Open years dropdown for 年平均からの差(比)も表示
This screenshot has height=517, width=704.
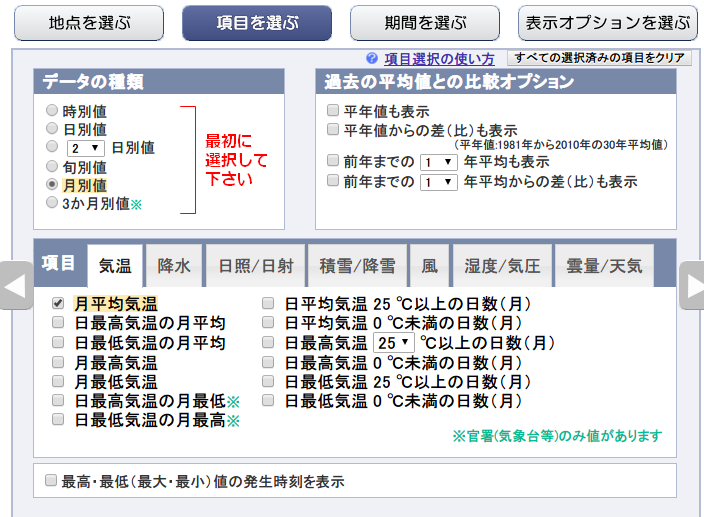439,182
